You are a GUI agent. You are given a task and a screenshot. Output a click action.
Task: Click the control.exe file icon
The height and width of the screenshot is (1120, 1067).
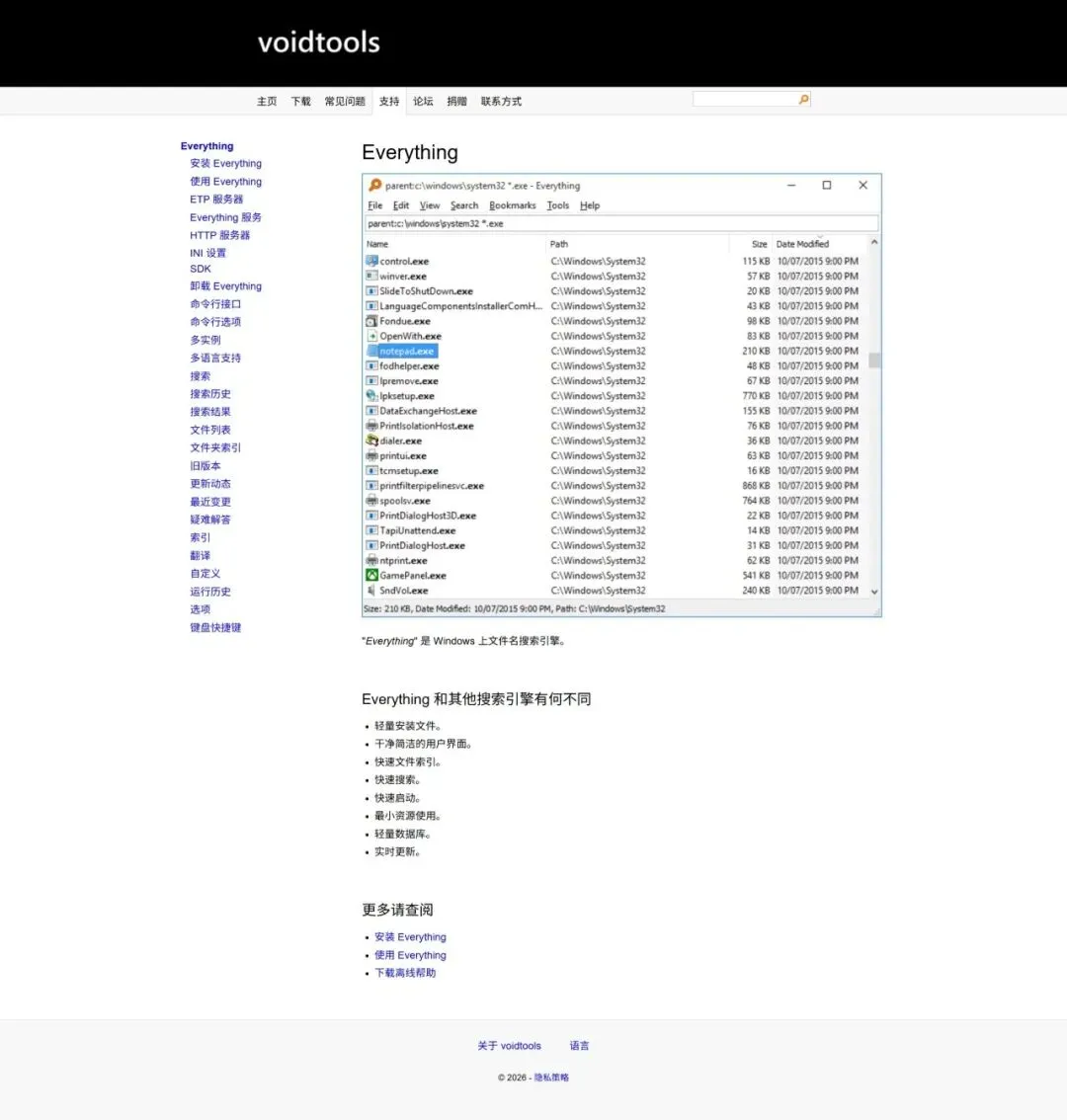(371, 262)
